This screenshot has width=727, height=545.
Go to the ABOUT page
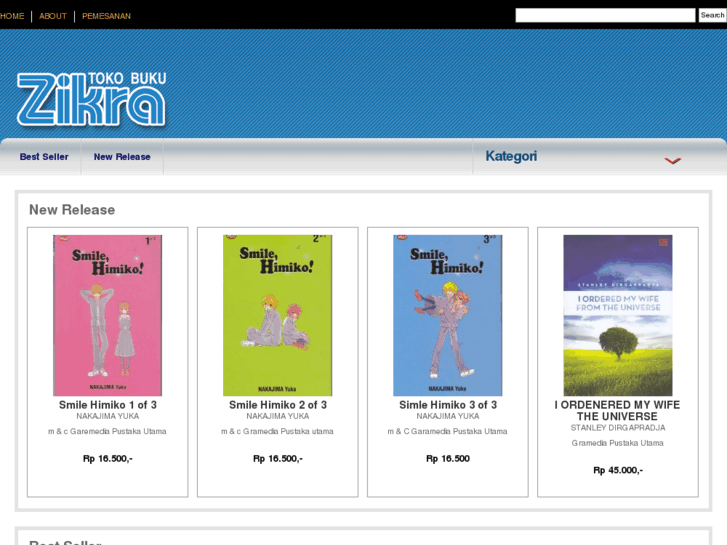click(x=53, y=16)
